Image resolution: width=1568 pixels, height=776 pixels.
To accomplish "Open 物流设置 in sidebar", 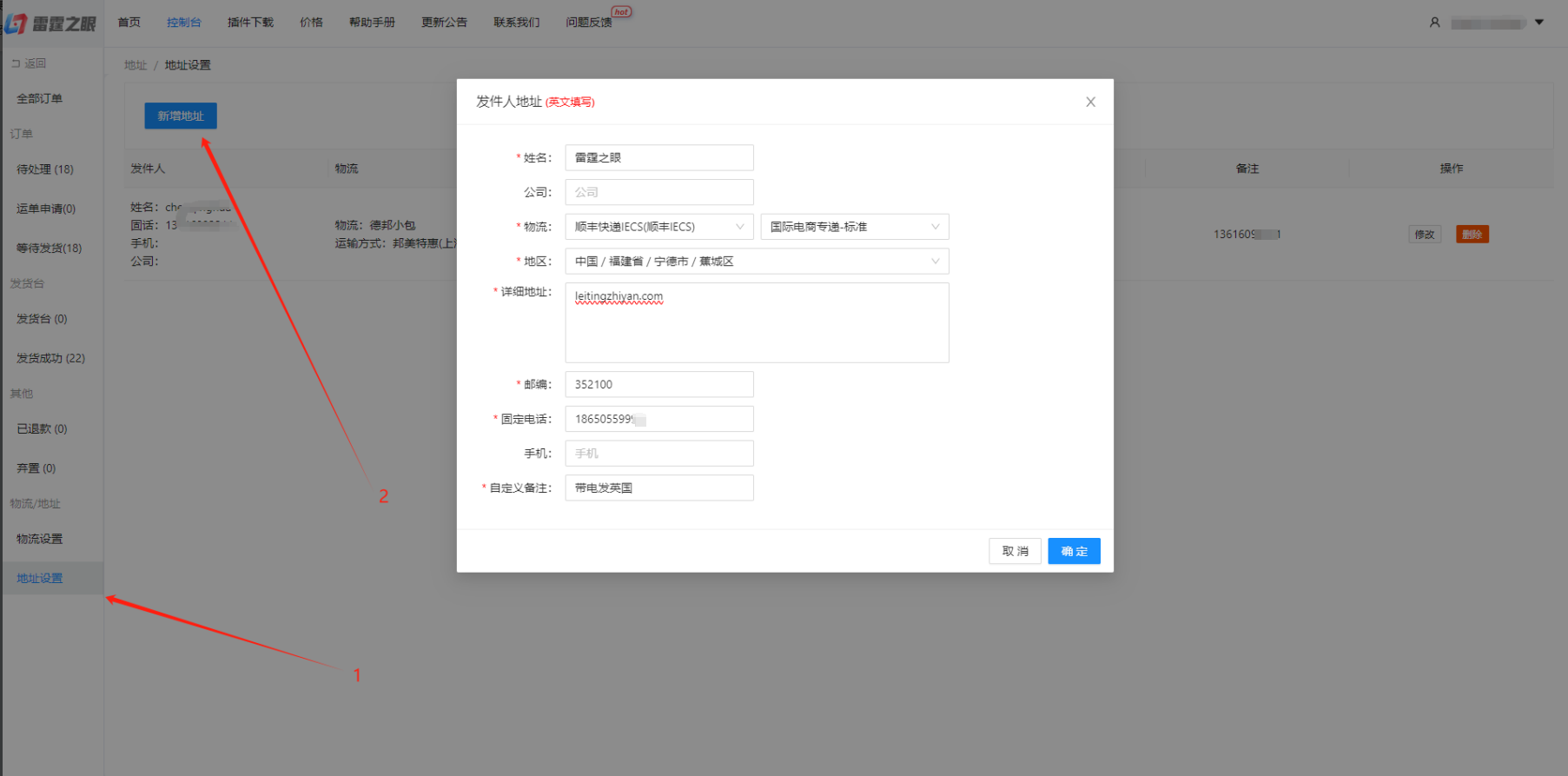I will (x=39, y=539).
